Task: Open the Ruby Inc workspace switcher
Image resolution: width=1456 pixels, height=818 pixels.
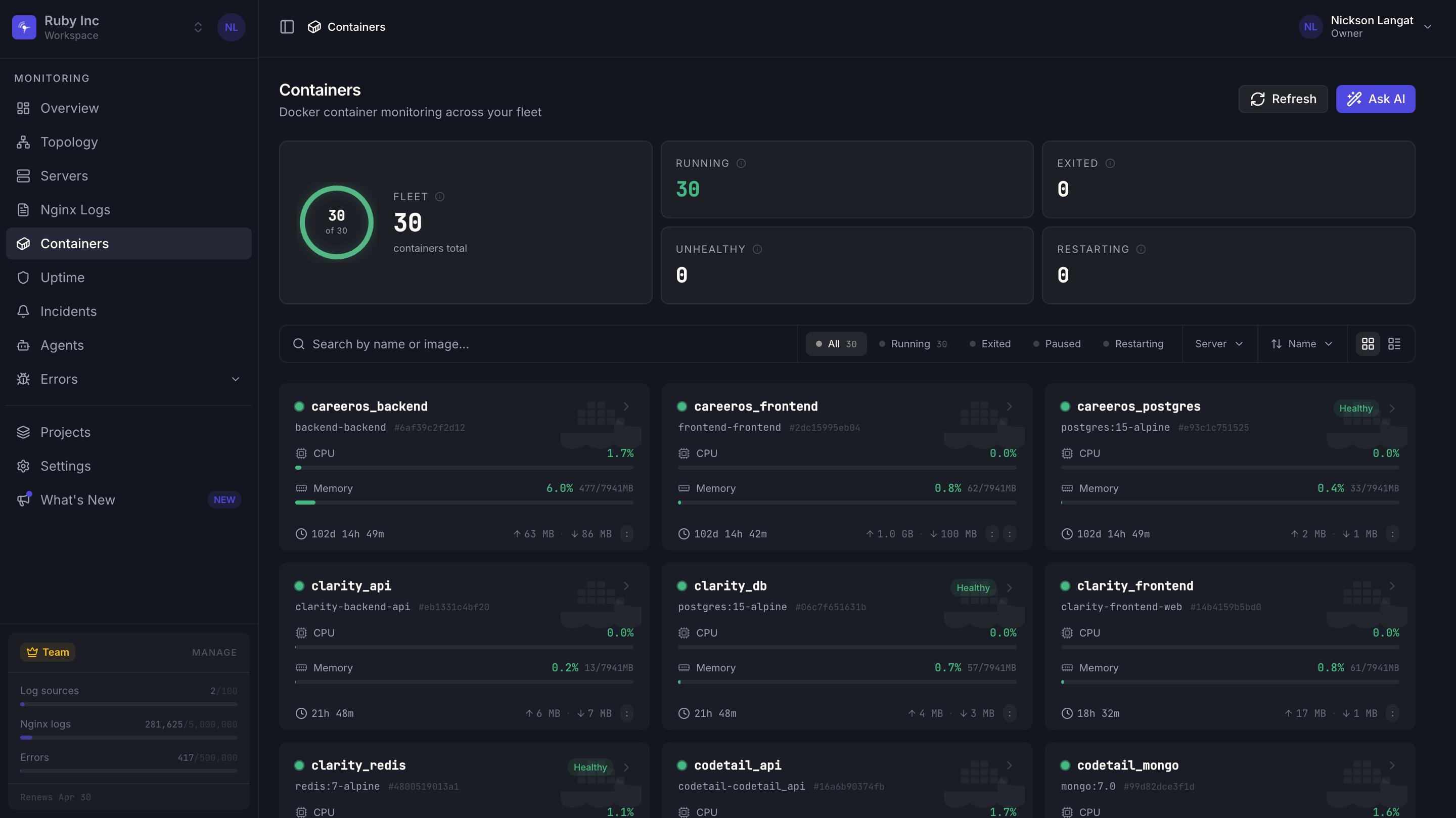Action: pyautogui.click(x=198, y=27)
